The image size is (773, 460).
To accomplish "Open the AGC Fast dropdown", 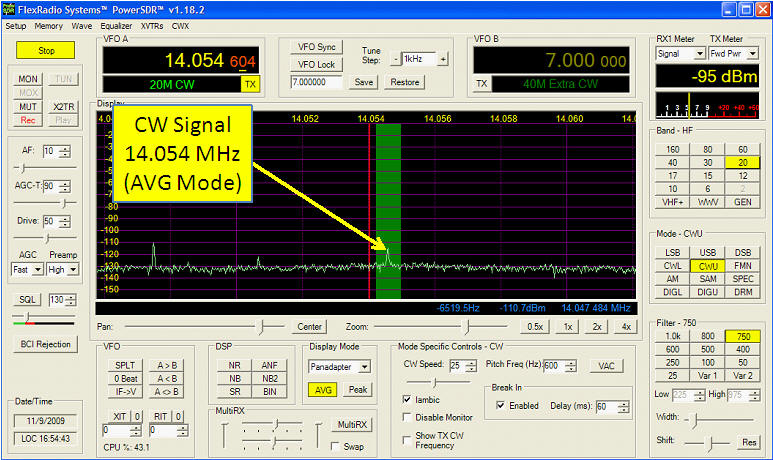I will point(38,270).
